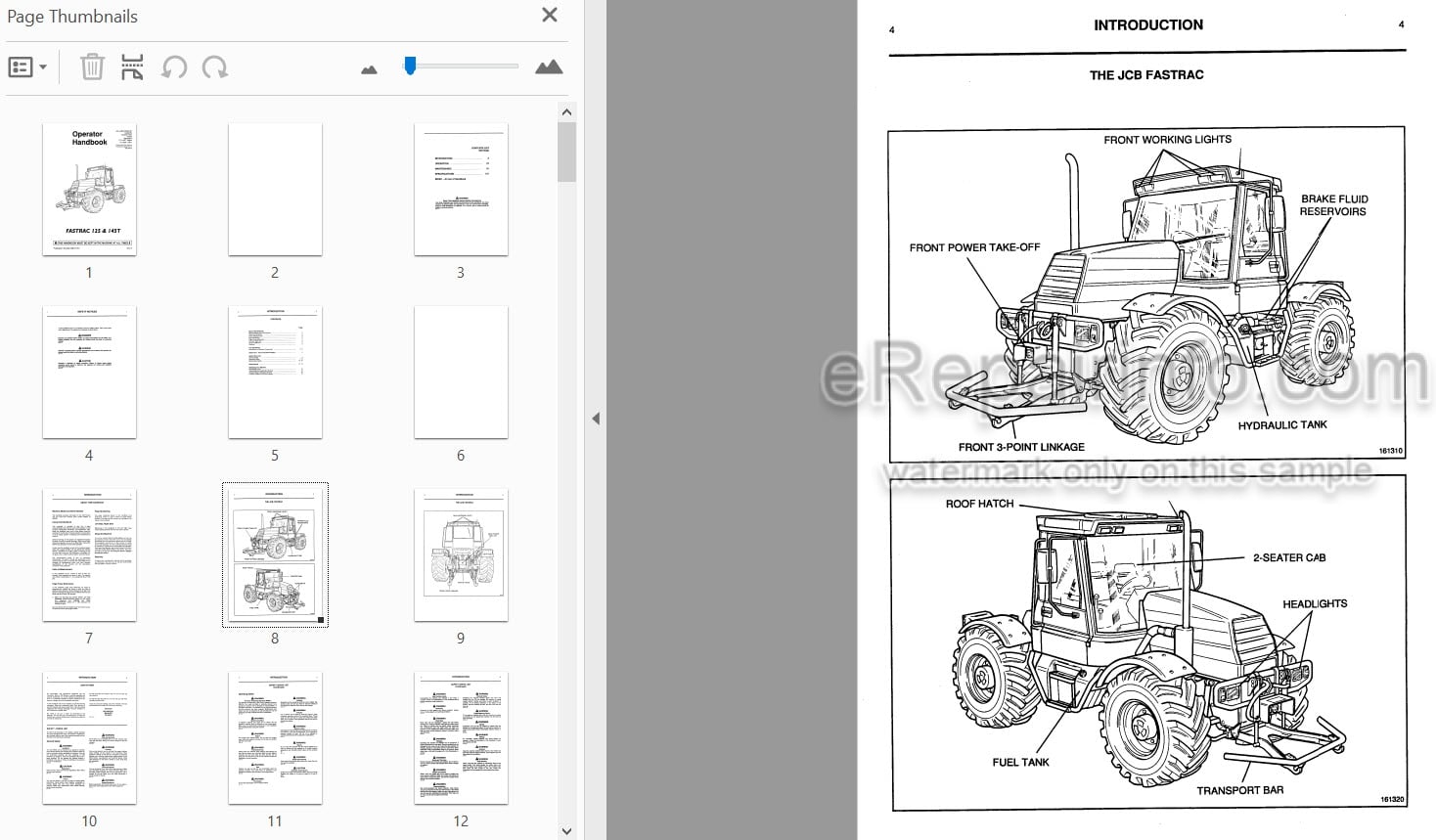Viewport: 1436px width, 840px height.
Task: Select the page 9 thumbnail
Action: click(461, 555)
